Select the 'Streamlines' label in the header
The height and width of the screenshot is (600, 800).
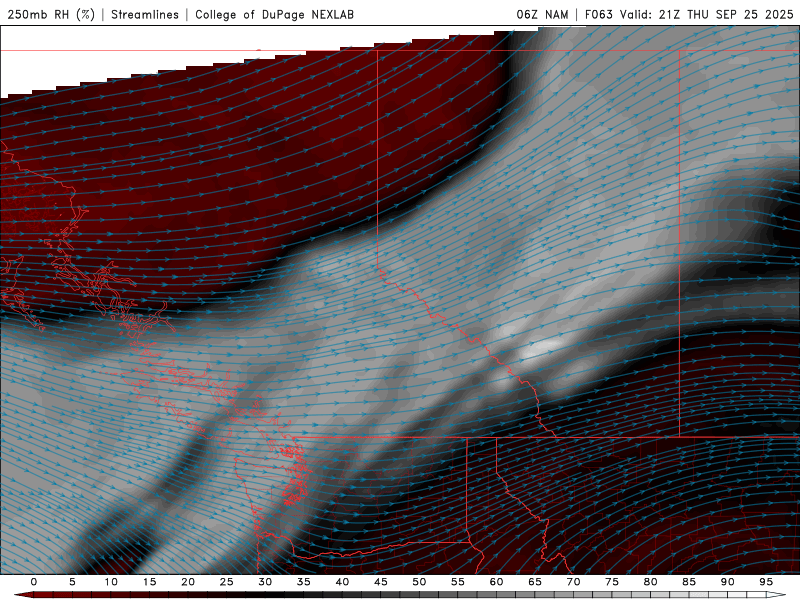pyautogui.click(x=145, y=14)
